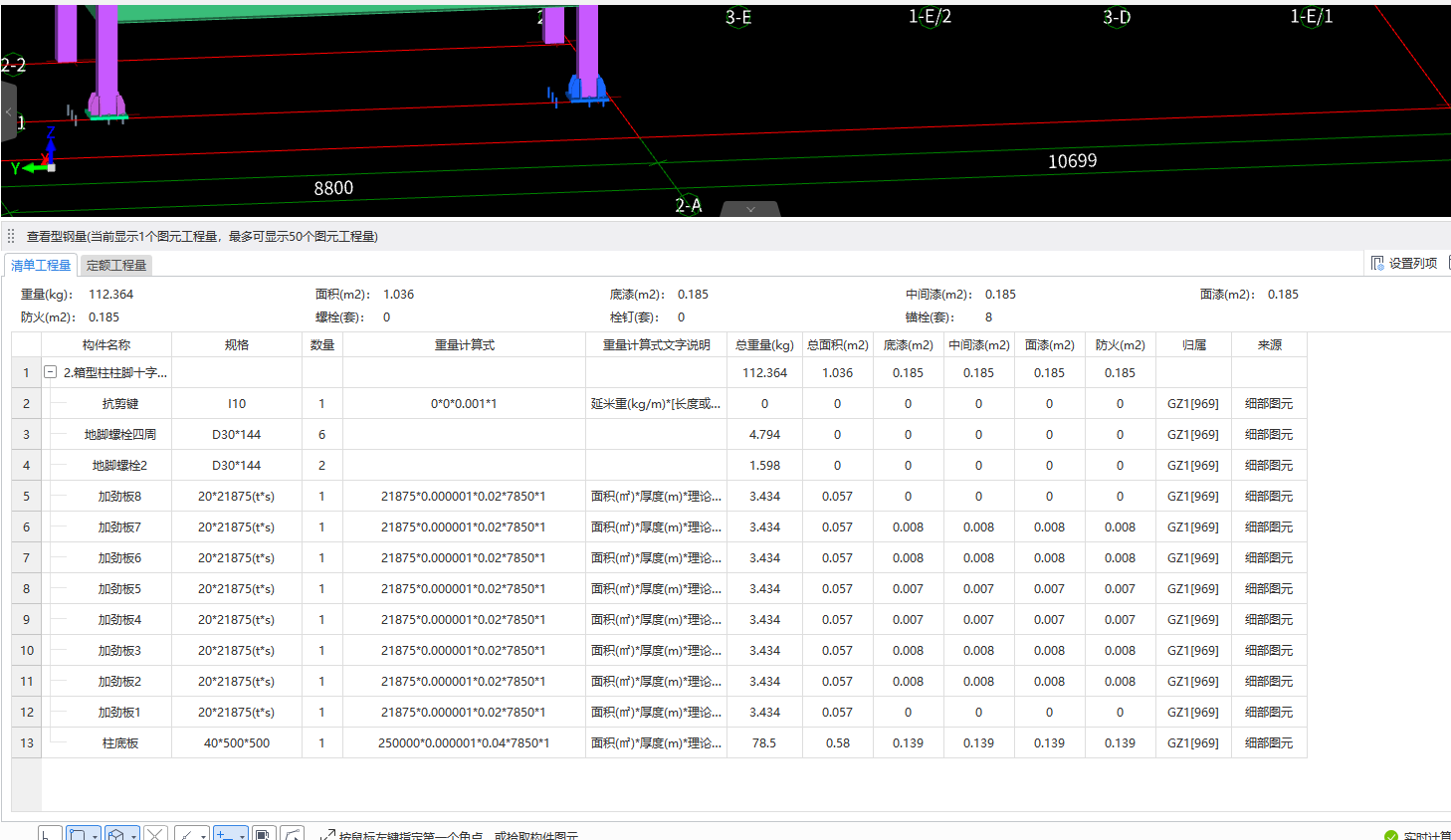Click the crossed-lines icon in bottom toolbar

pos(155,834)
